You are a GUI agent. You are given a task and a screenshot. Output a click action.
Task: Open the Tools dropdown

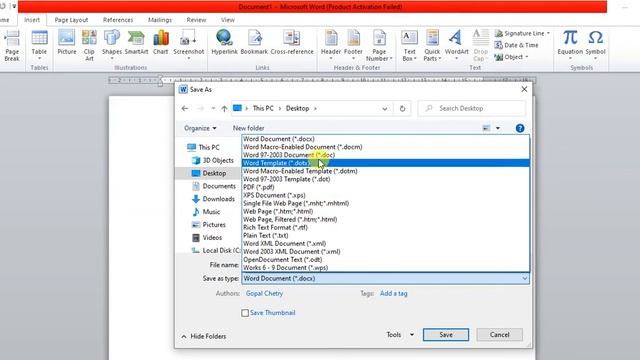click(400, 335)
